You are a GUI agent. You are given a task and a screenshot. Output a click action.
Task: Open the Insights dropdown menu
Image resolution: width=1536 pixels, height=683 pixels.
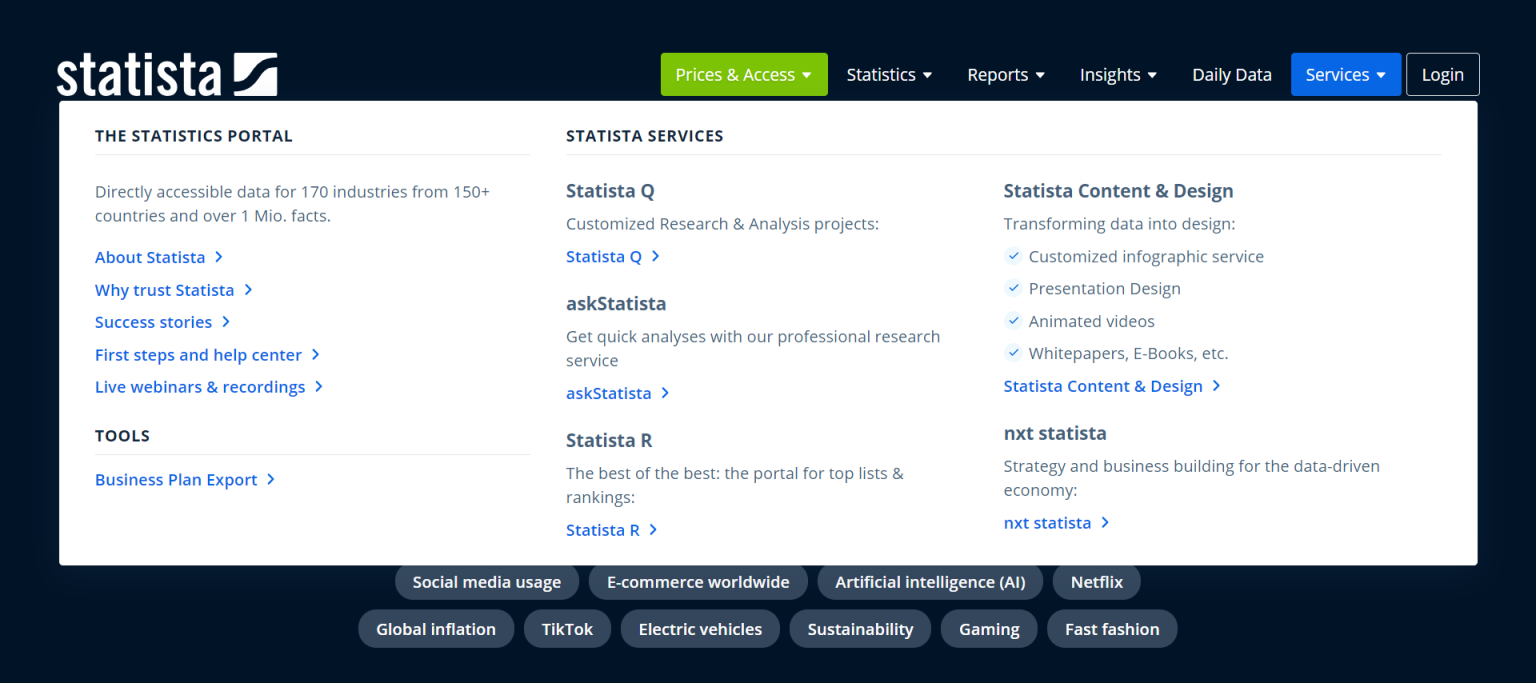click(x=1117, y=75)
